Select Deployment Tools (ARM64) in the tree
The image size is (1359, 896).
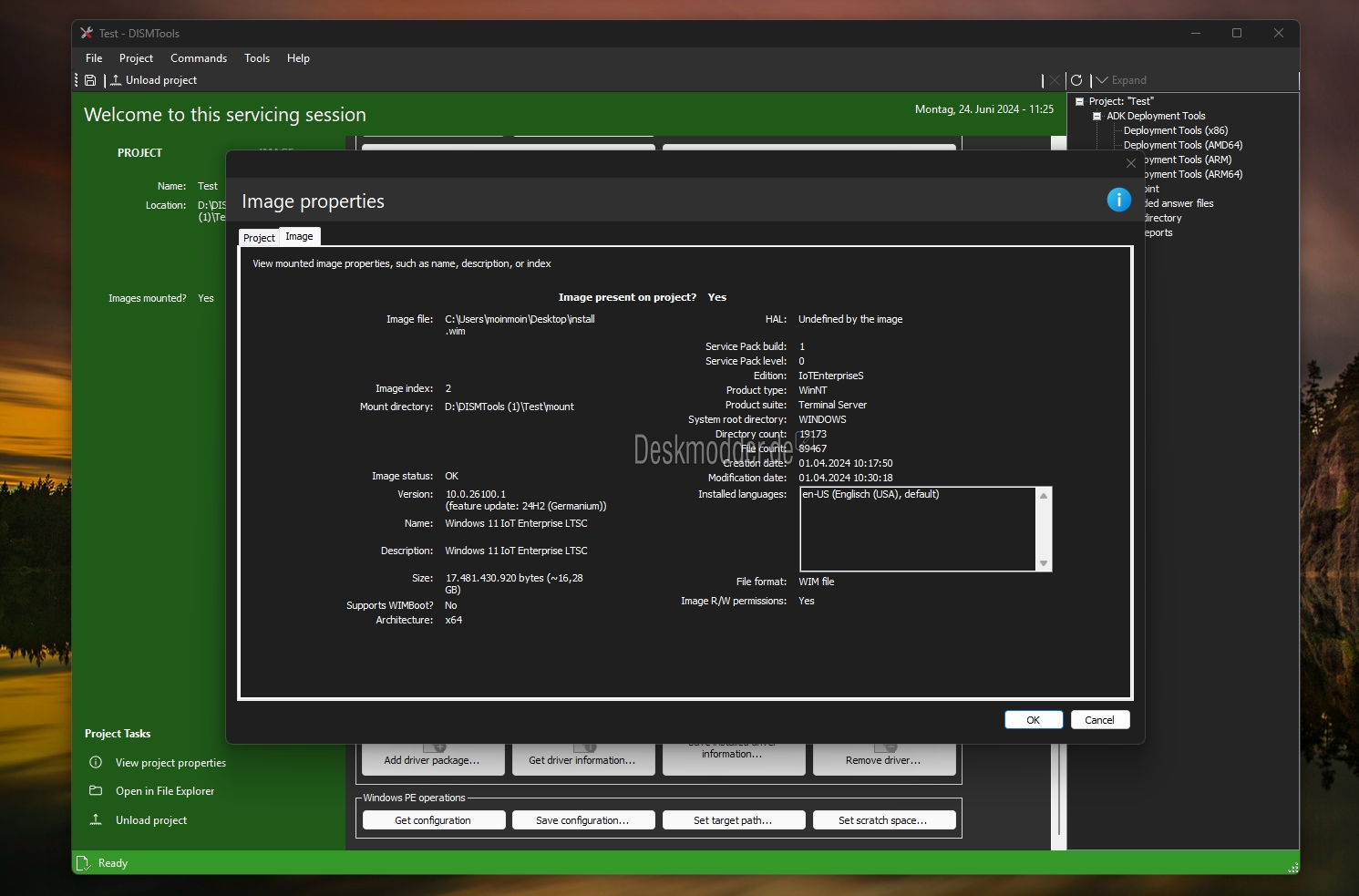click(1193, 174)
